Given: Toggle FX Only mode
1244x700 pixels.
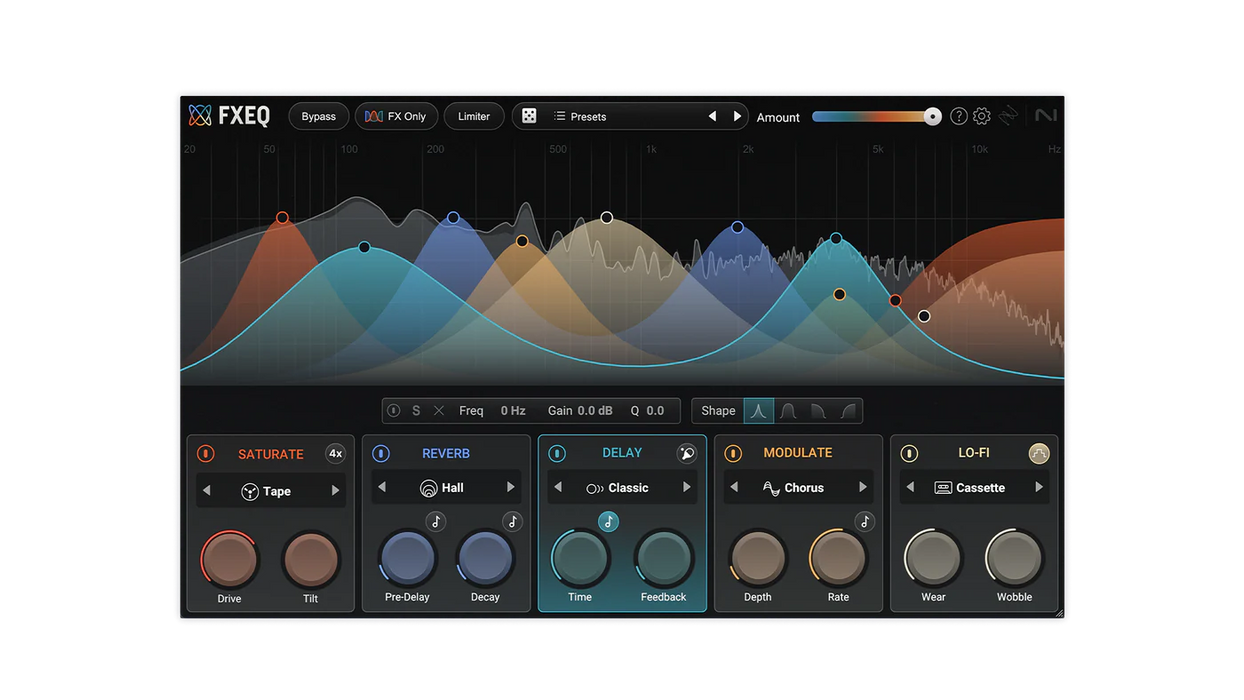Looking at the screenshot, I should (x=396, y=116).
